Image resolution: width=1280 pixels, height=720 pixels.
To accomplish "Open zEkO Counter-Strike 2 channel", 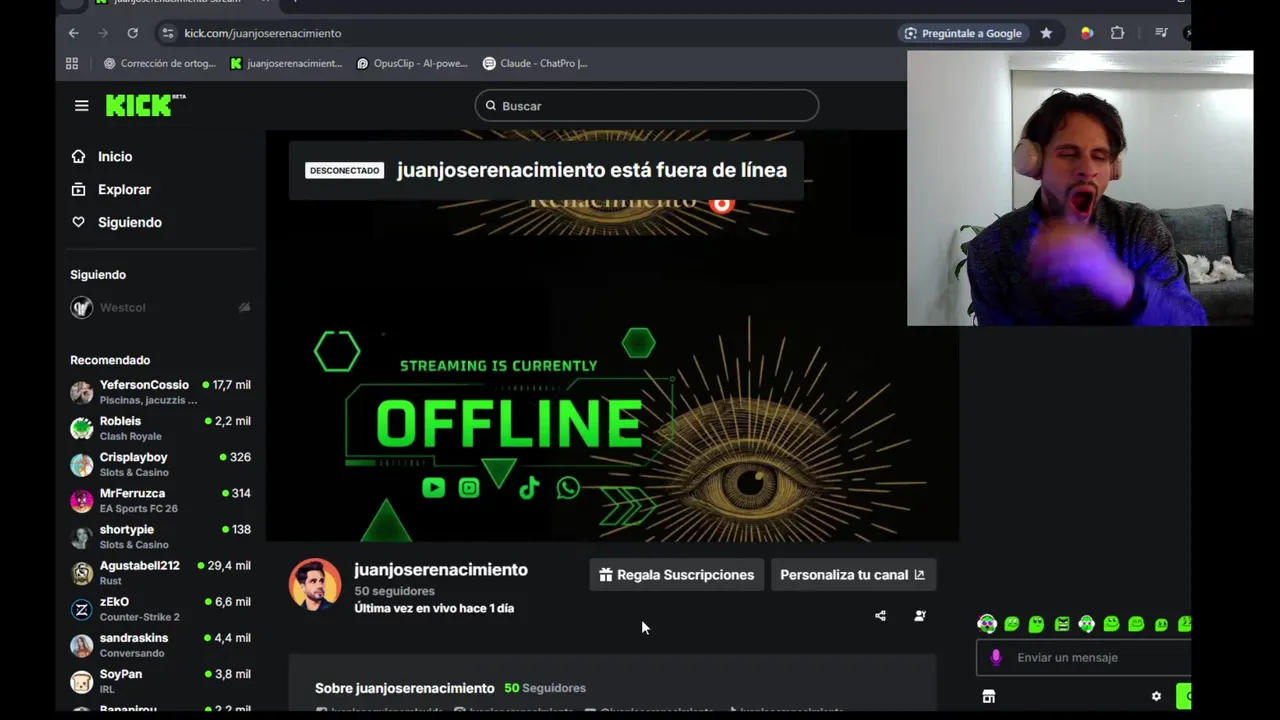I will click(160, 609).
